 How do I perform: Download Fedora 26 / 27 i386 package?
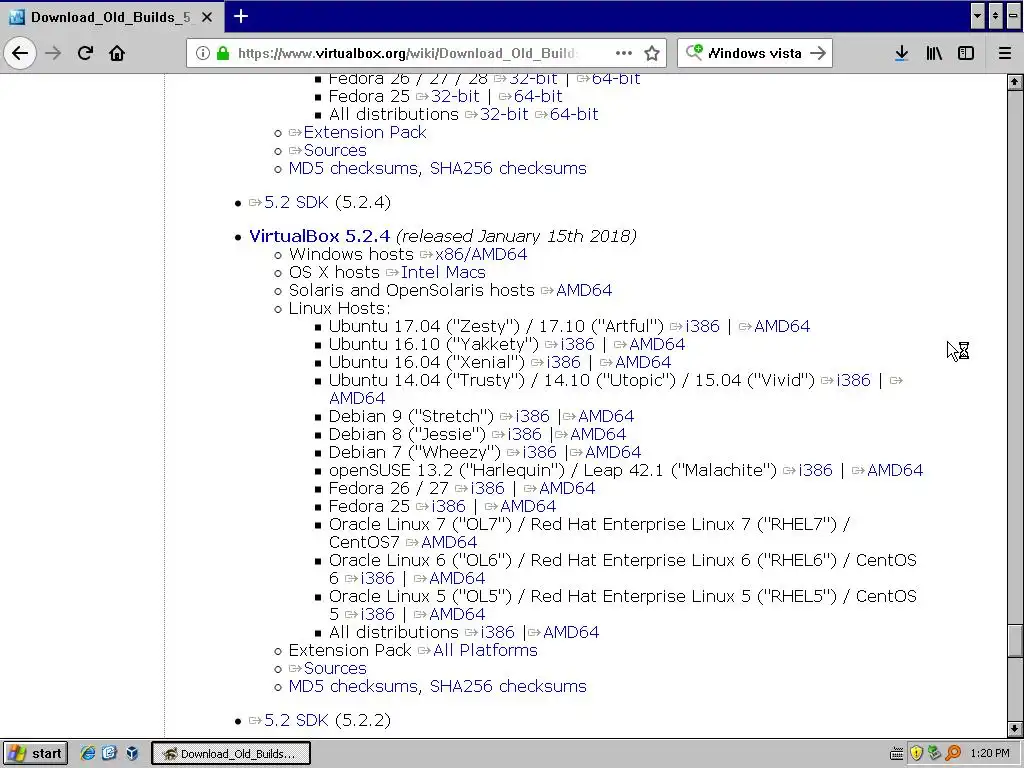pyautogui.click(x=487, y=488)
